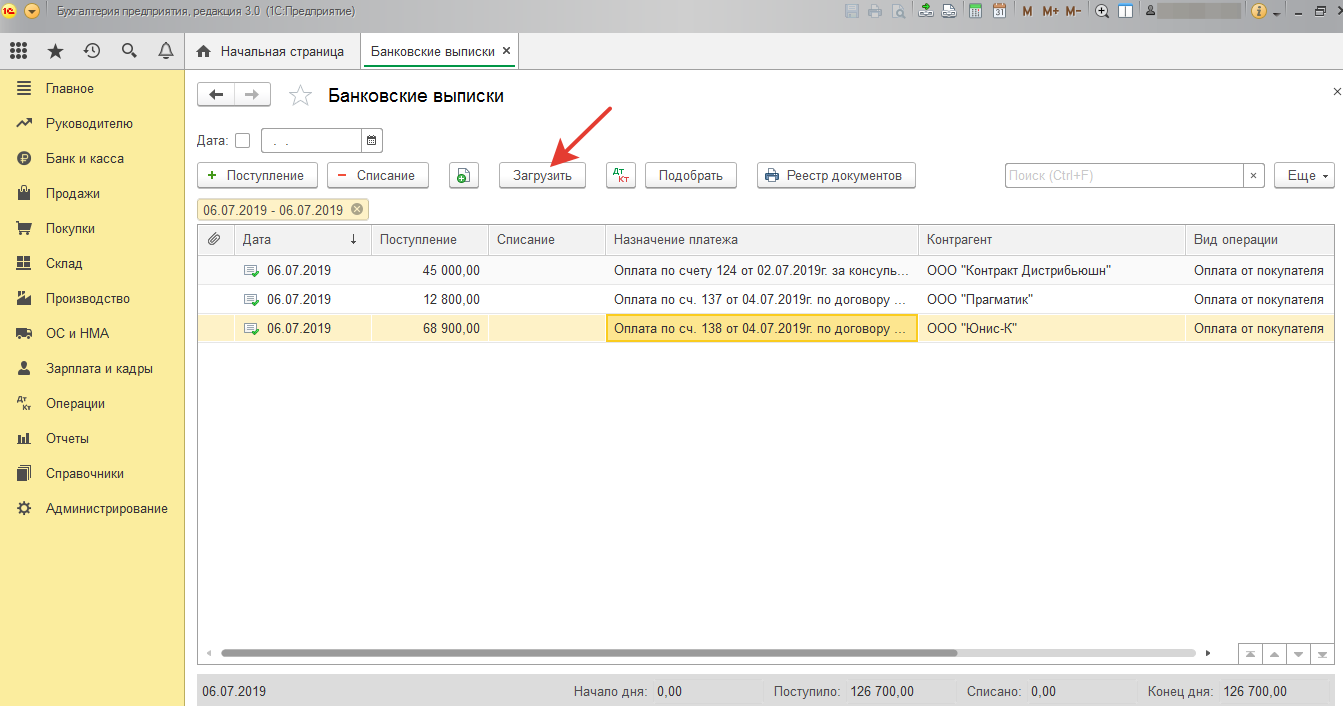Go forward with the right arrow button
This screenshot has height=706, width=1343.
tap(252, 95)
